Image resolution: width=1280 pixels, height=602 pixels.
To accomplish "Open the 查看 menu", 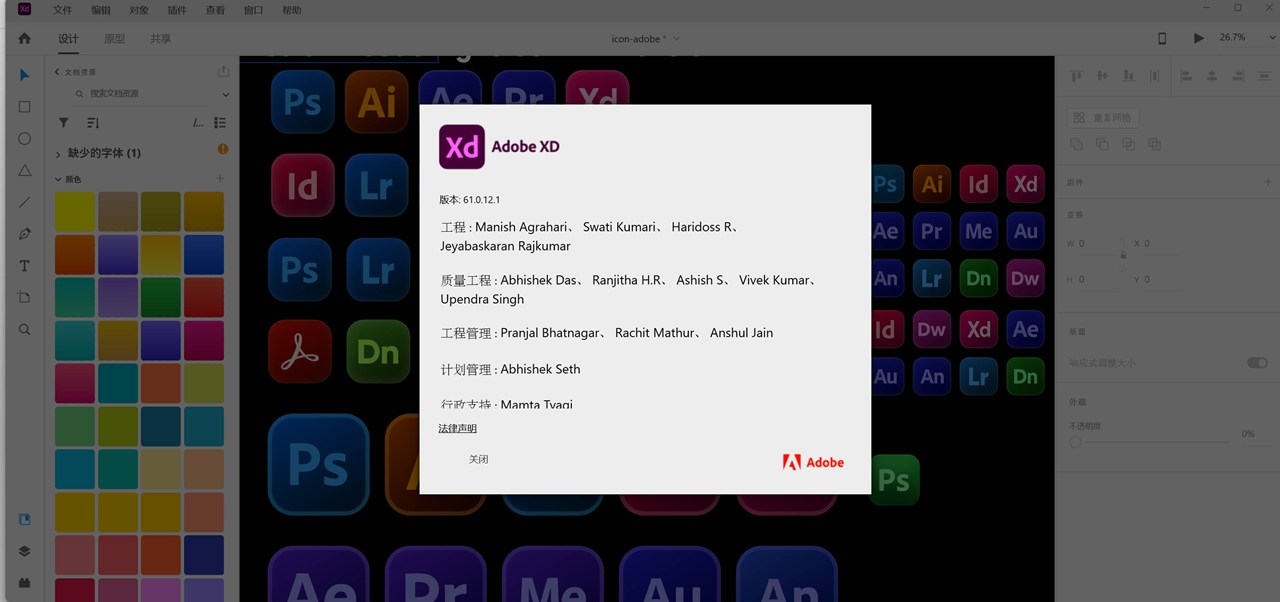I will tap(215, 10).
